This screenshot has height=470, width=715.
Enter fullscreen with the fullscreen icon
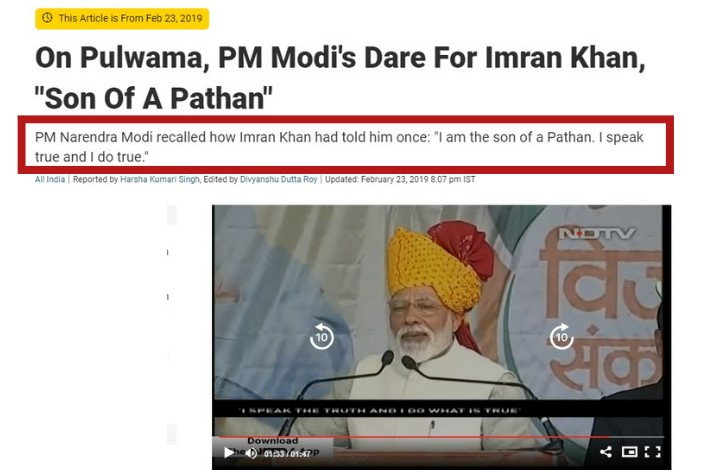[653, 452]
